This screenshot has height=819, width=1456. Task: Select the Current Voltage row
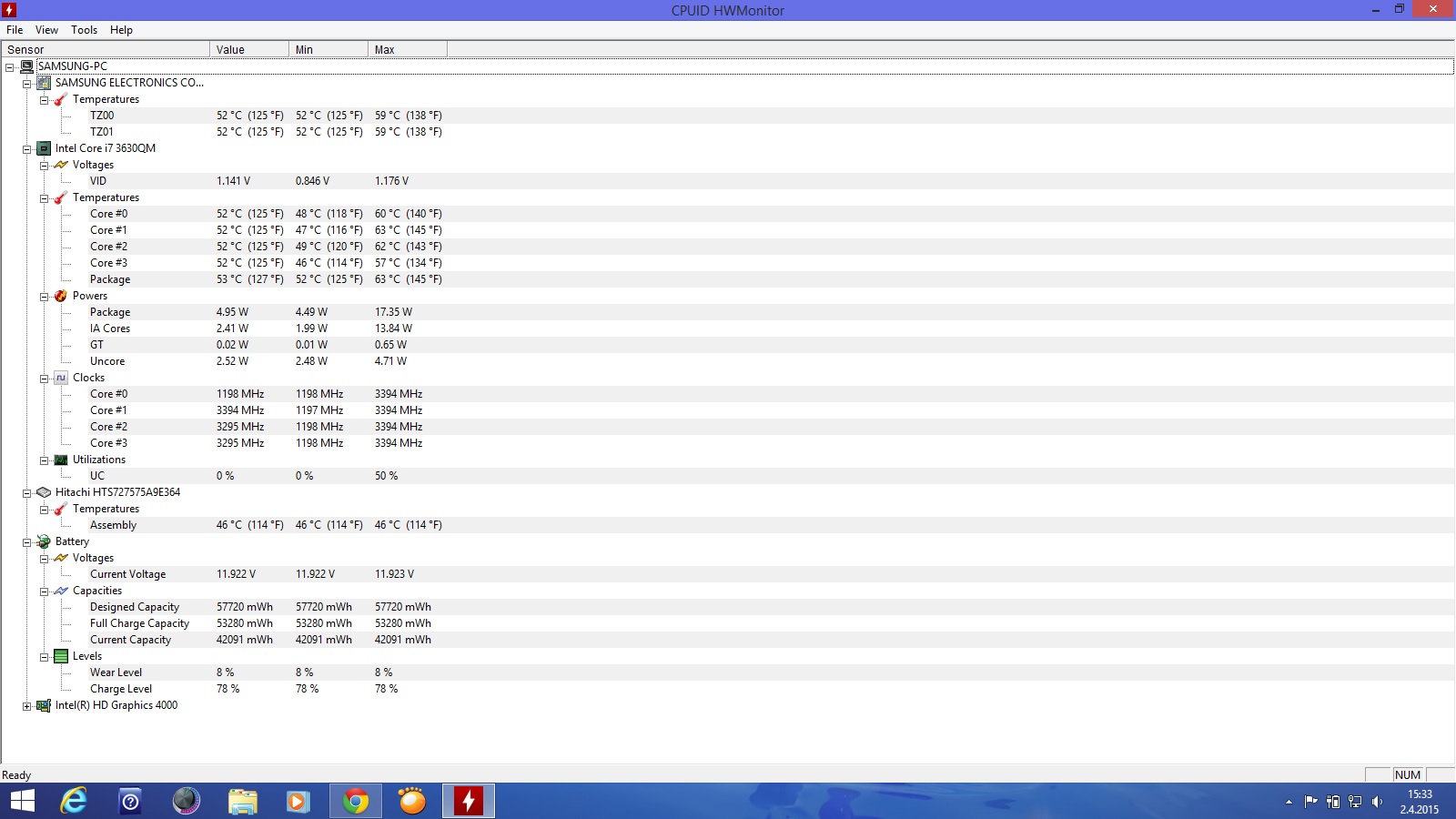click(x=726, y=574)
